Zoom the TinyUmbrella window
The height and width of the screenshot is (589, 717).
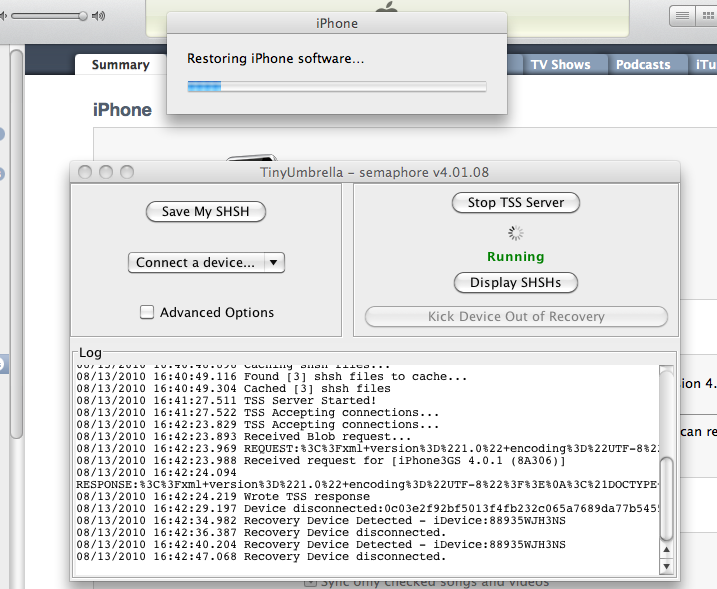127,172
